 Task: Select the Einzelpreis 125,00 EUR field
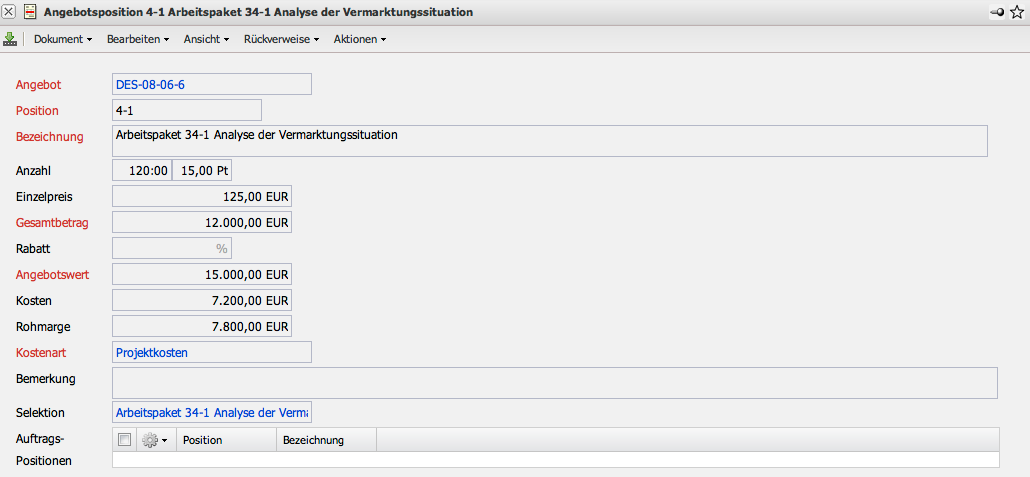point(202,196)
